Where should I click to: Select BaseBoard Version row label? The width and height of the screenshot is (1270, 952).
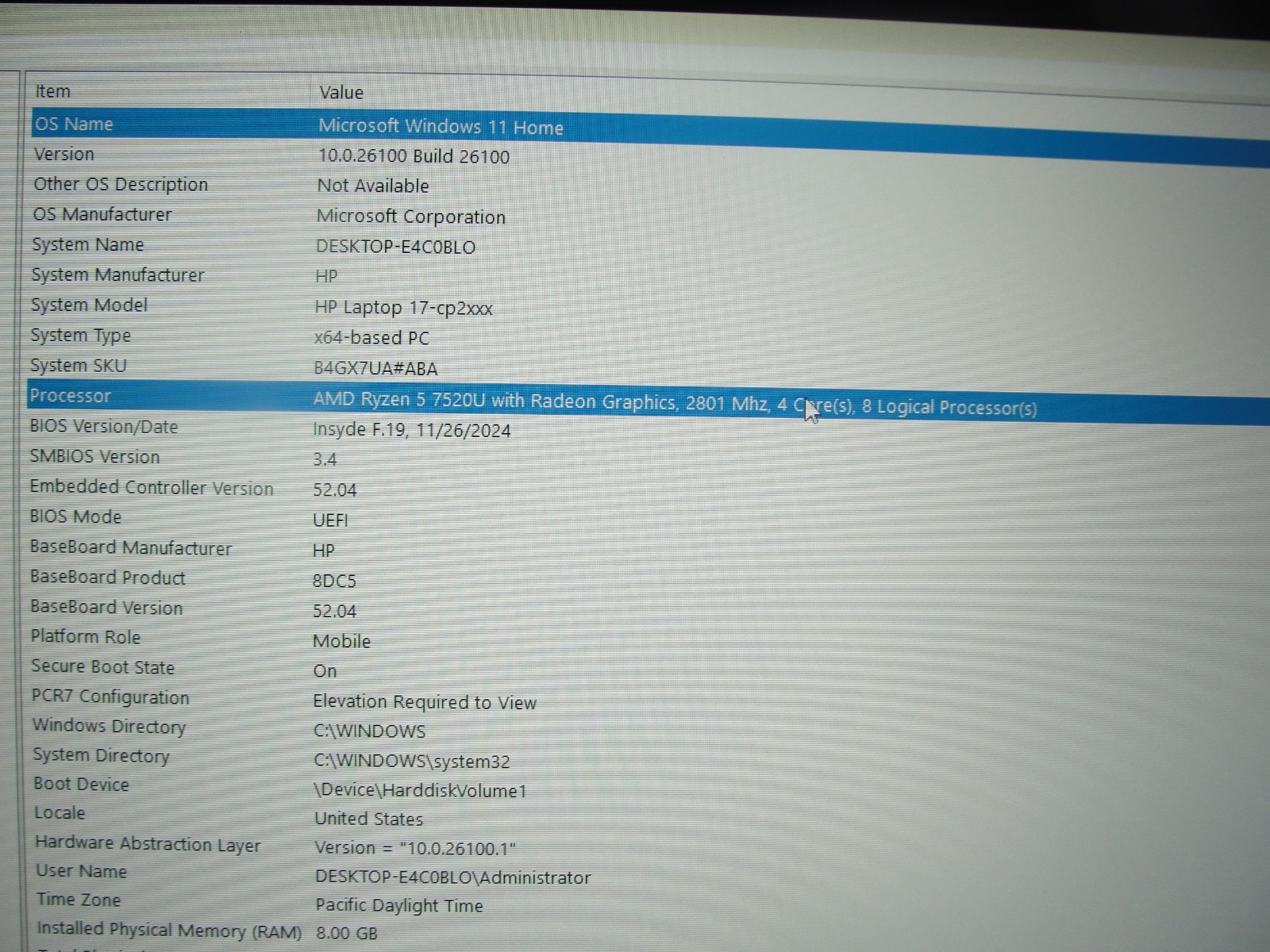(106, 608)
